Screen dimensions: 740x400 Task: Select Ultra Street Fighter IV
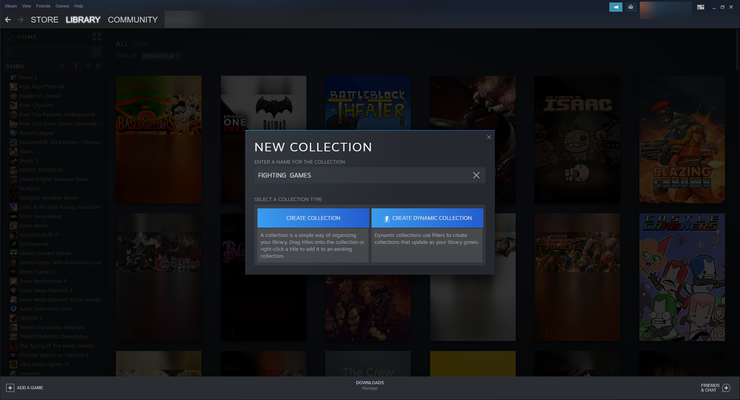44,364
